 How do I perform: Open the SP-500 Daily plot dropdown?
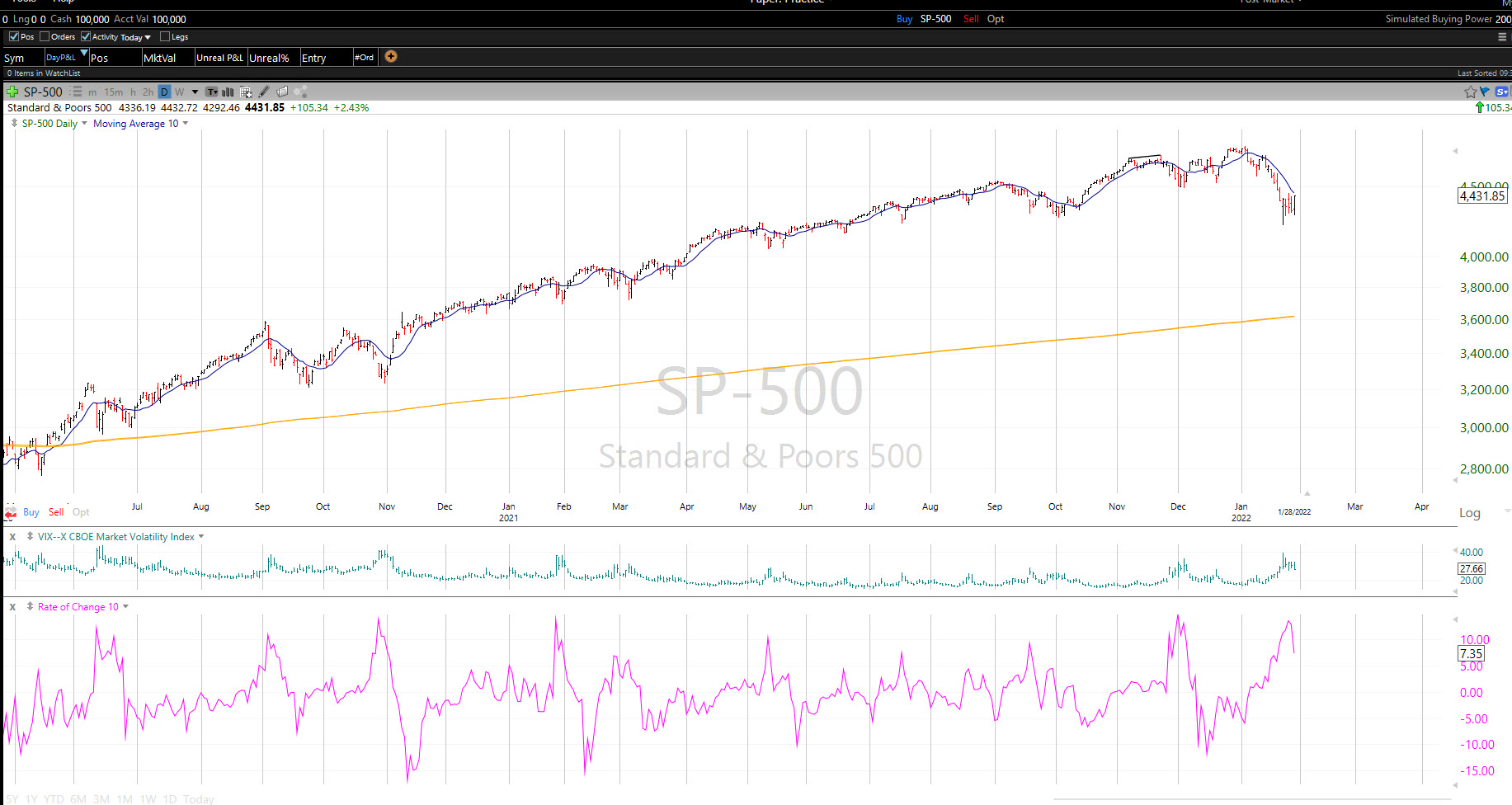pyautogui.click(x=84, y=123)
